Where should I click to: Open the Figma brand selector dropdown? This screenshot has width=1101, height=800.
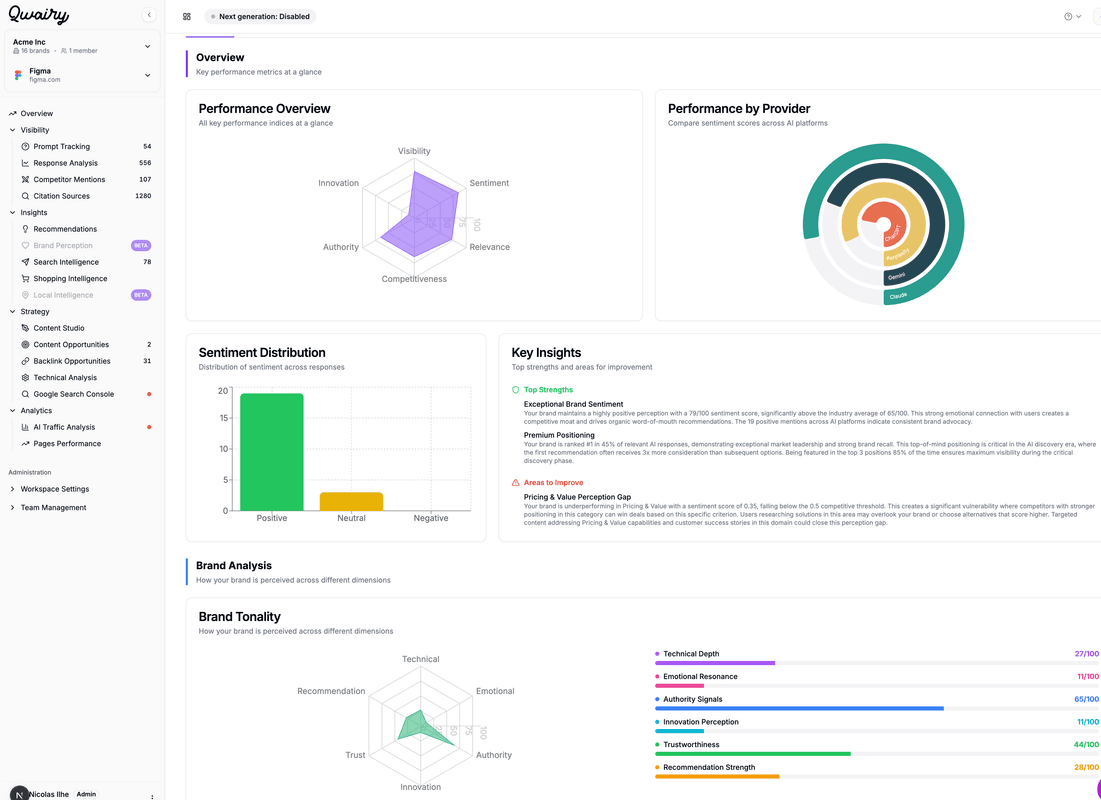[147, 75]
